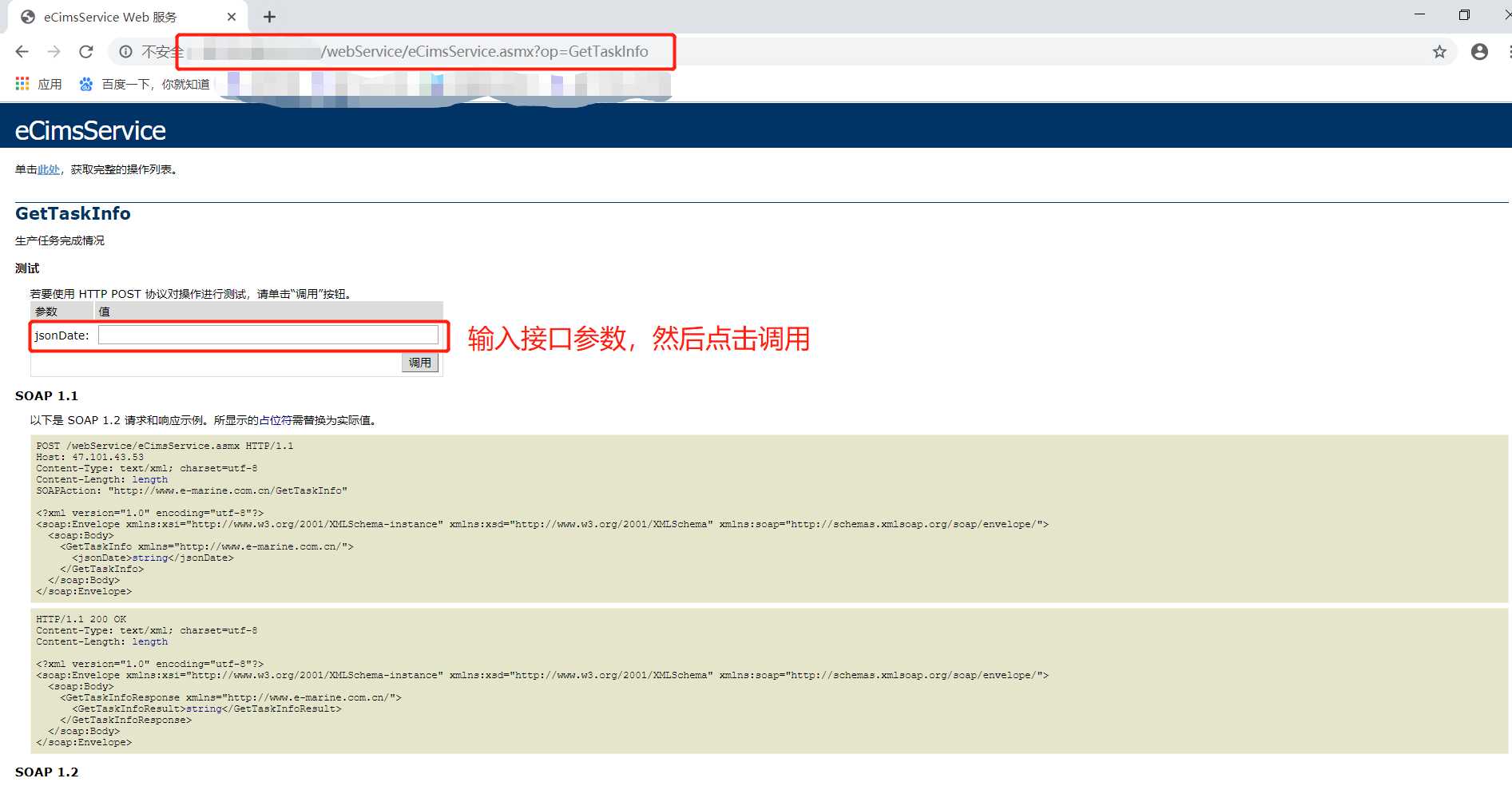The height and width of the screenshot is (790, 1512).
Task: Select the '参数' column header
Action: coord(46,312)
